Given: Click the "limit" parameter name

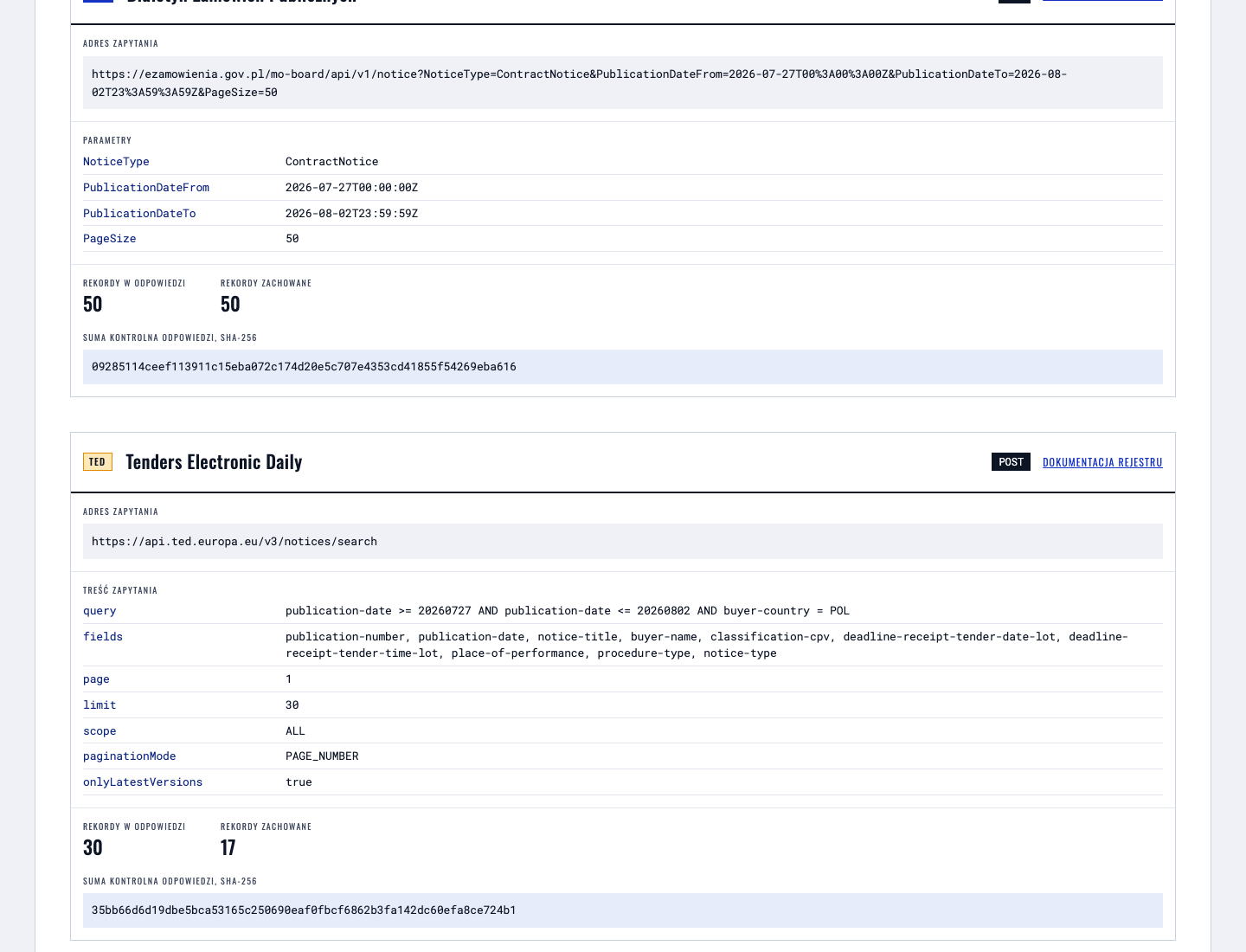Looking at the screenshot, I should (x=100, y=705).
